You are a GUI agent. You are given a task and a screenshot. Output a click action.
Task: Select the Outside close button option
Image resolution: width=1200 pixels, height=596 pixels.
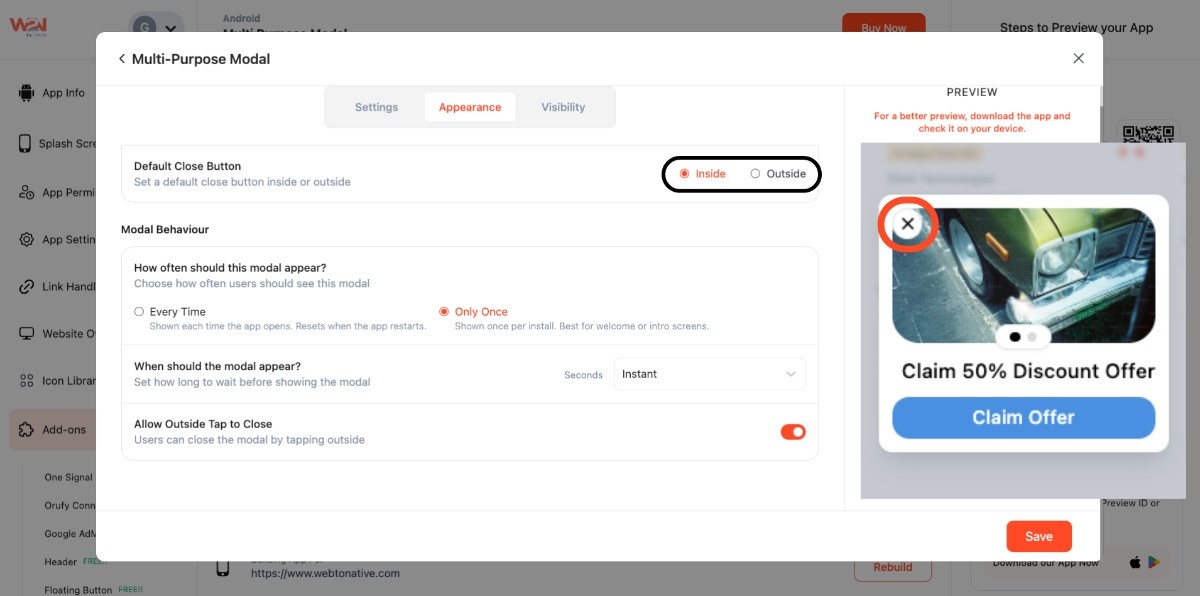click(755, 174)
